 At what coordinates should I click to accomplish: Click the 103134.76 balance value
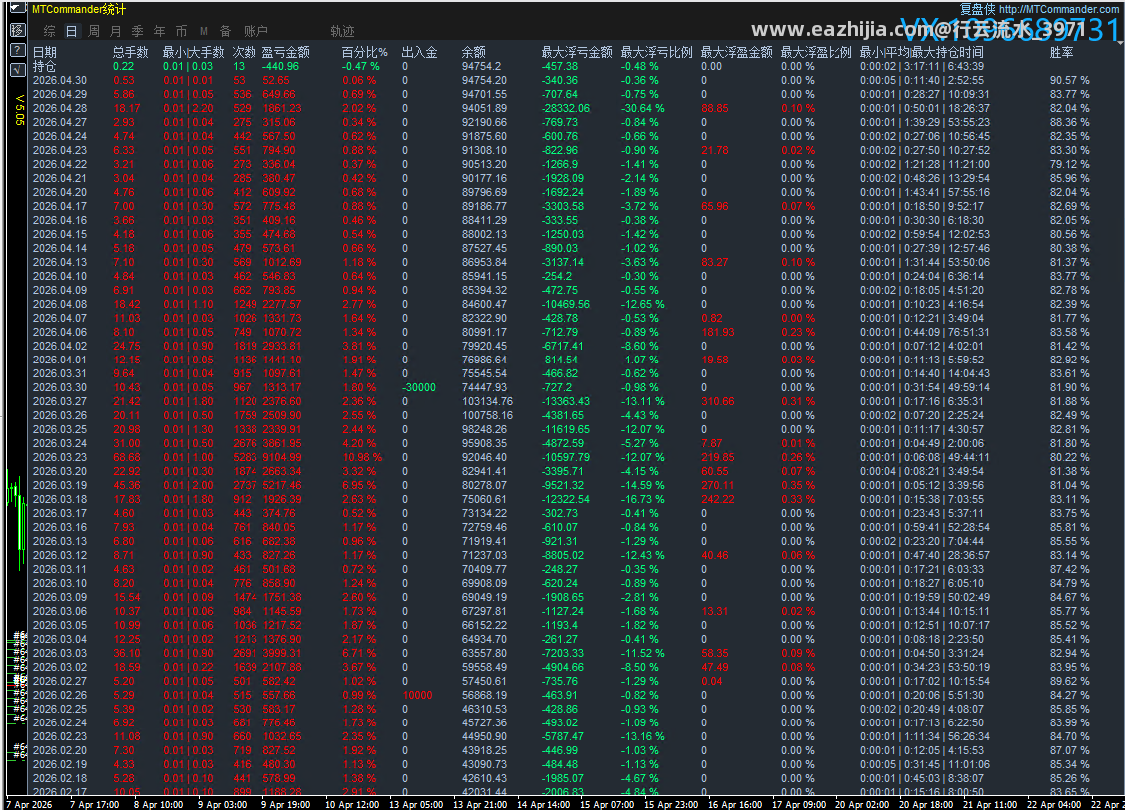(487, 401)
